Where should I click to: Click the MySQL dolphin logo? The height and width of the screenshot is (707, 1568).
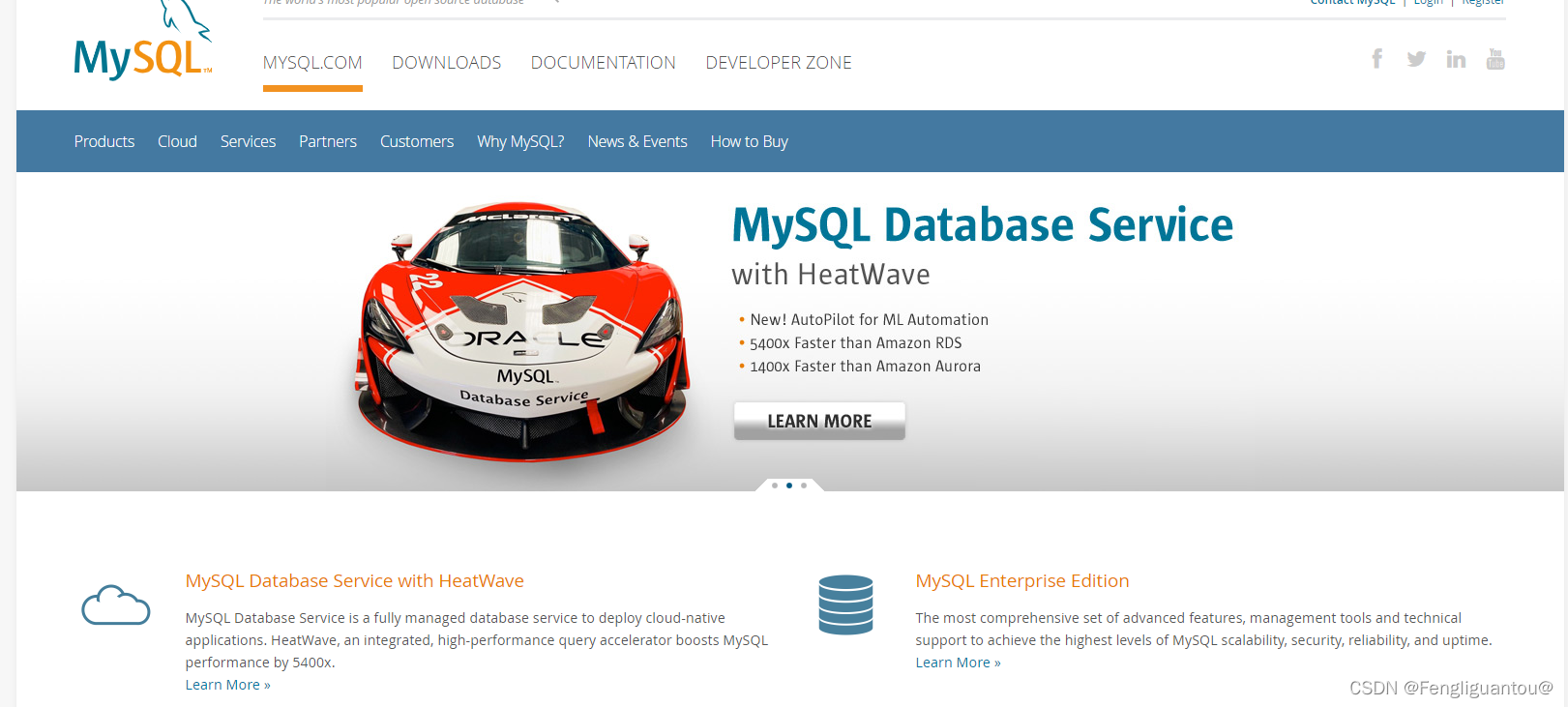pos(143,41)
